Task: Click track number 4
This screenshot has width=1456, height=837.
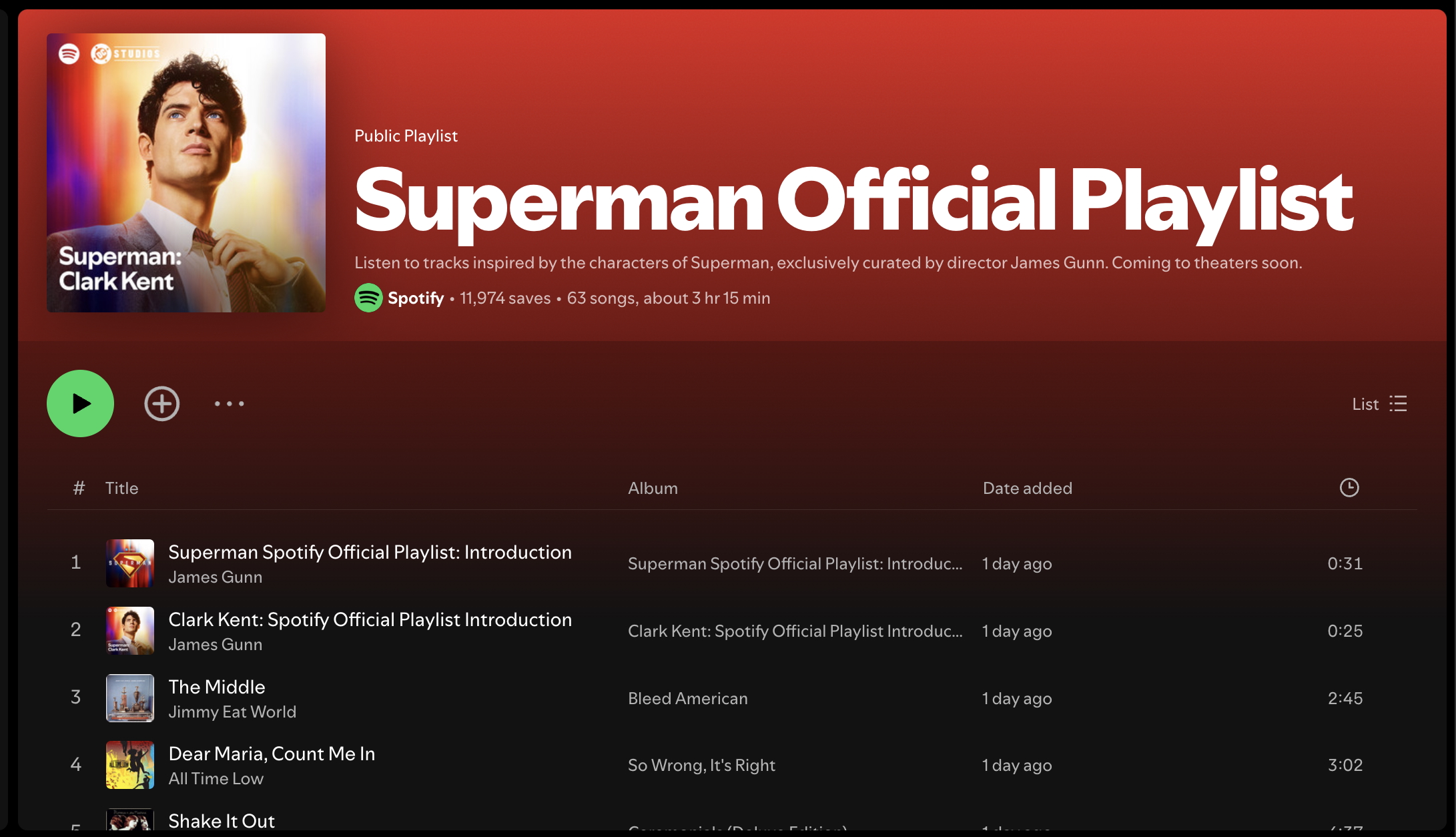Action: click(76, 764)
